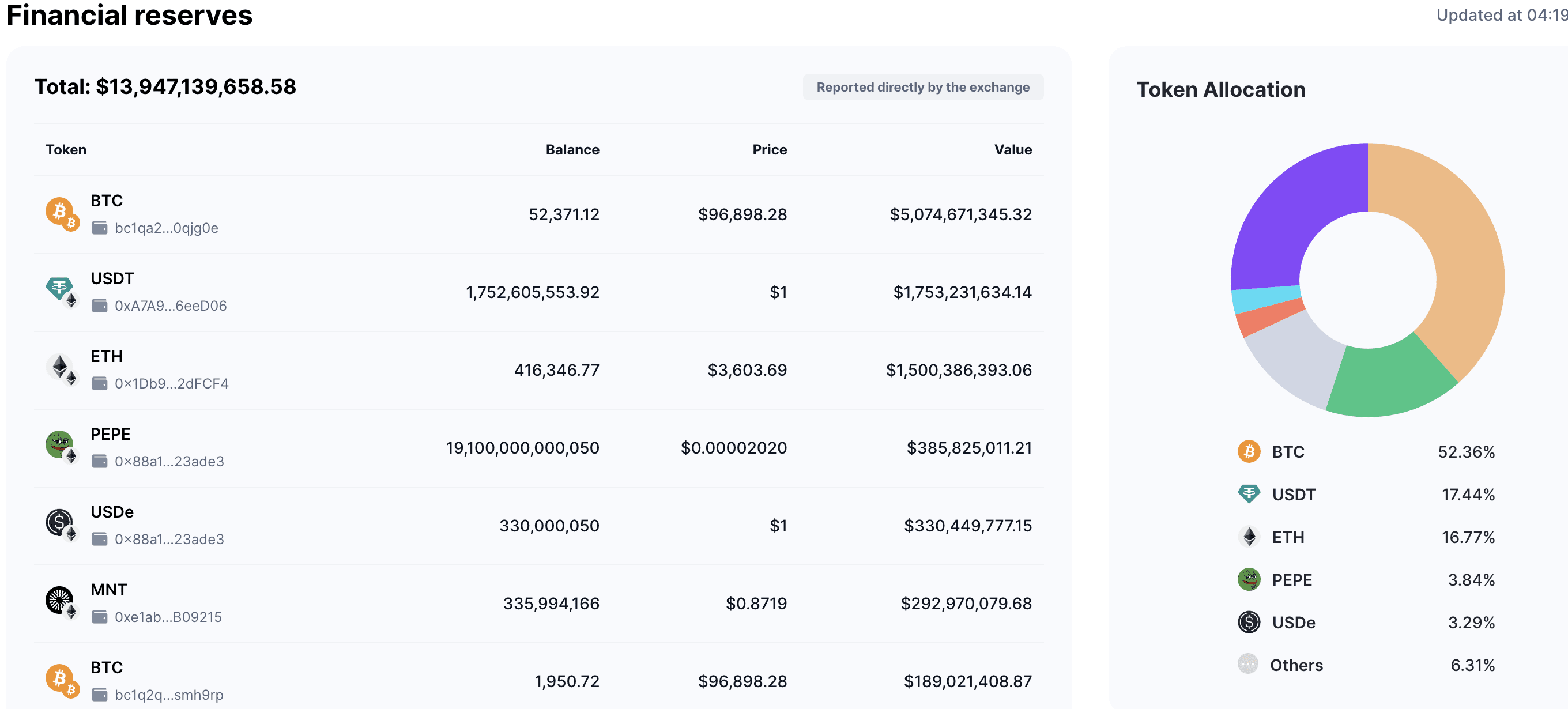Click the ETH balance 416,346.77

click(556, 370)
